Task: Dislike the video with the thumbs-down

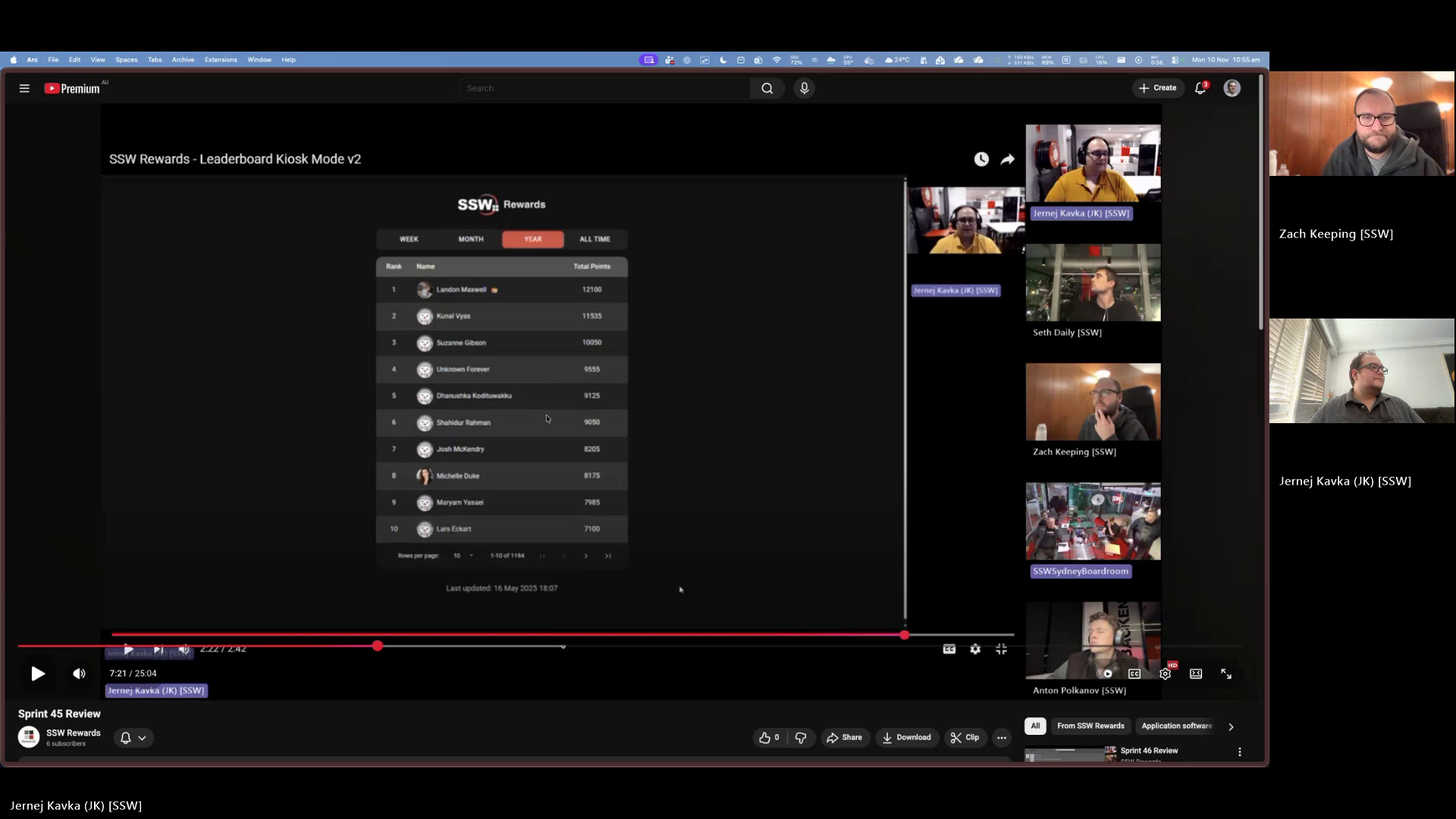Action: (801, 737)
